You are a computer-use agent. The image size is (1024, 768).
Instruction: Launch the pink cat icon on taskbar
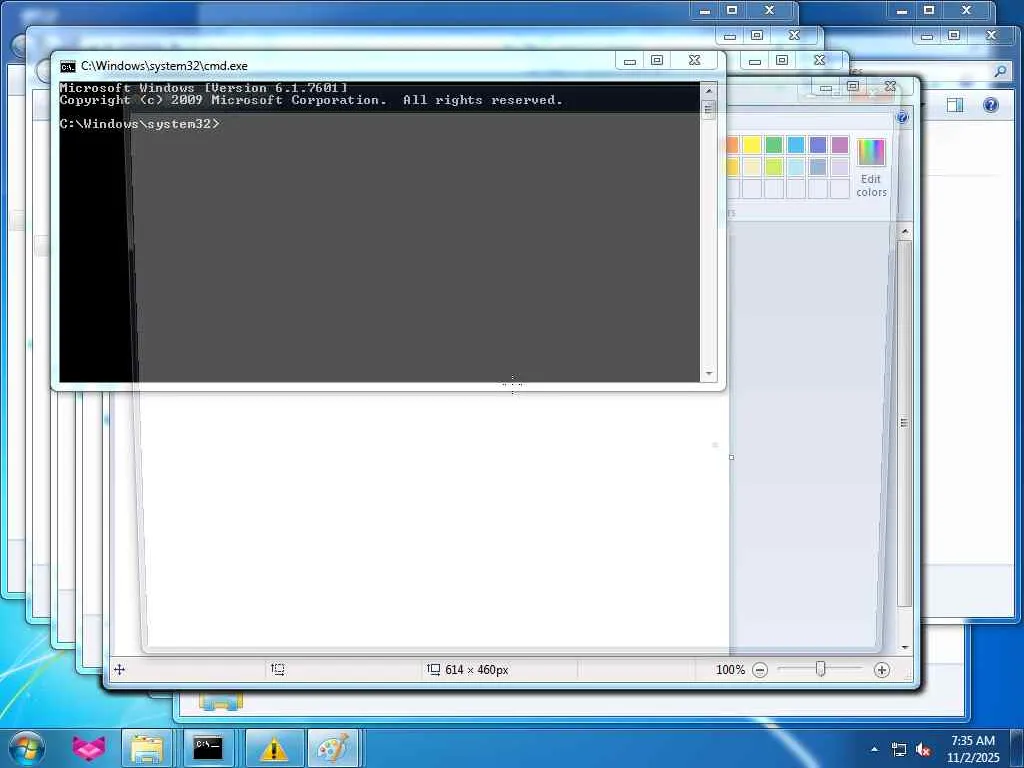click(89, 748)
